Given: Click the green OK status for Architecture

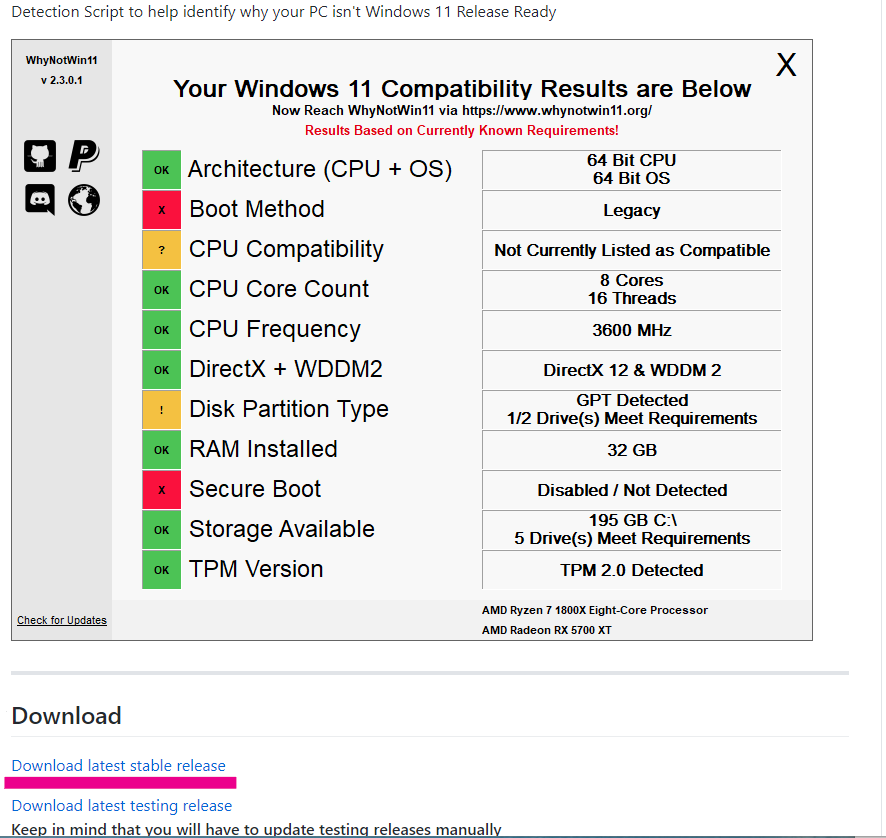Looking at the screenshot, I should click(x=162, y=170).
